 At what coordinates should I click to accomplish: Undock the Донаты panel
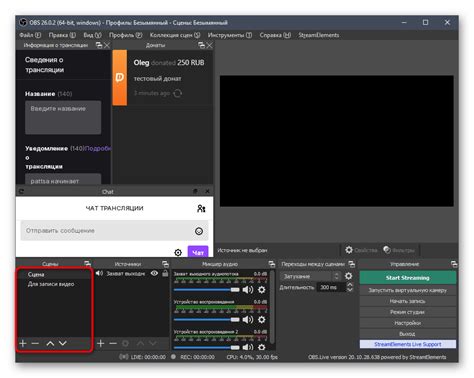[x=201, y=45]
